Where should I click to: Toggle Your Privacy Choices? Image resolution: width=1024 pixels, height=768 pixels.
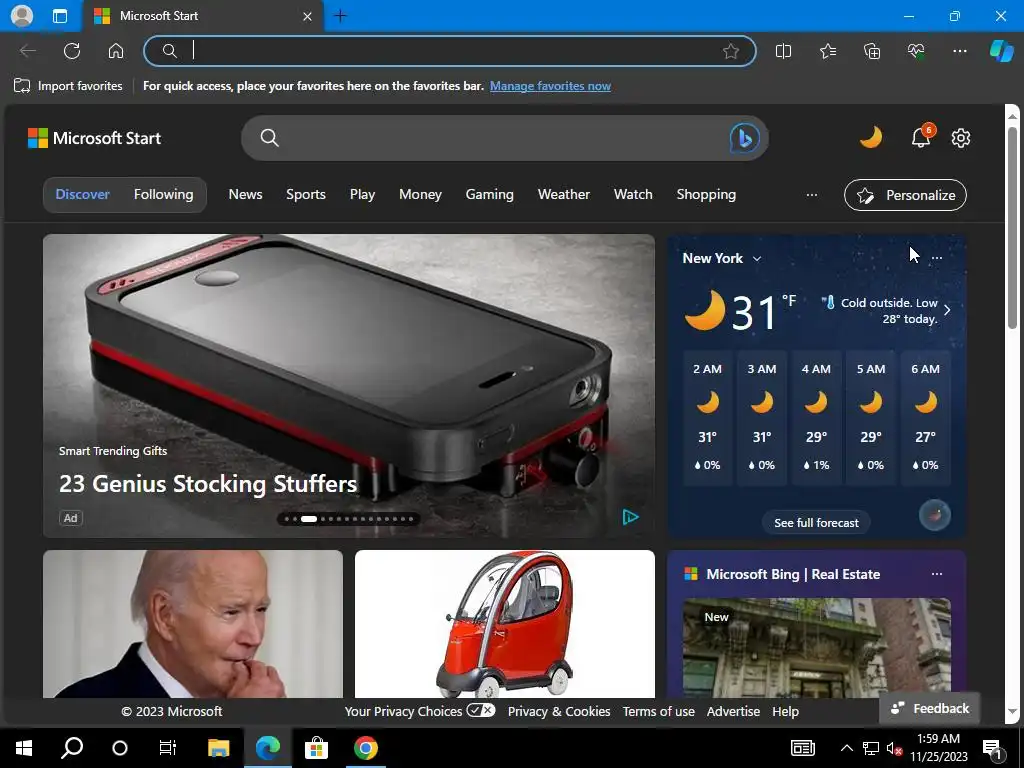(x=419, y=711)
